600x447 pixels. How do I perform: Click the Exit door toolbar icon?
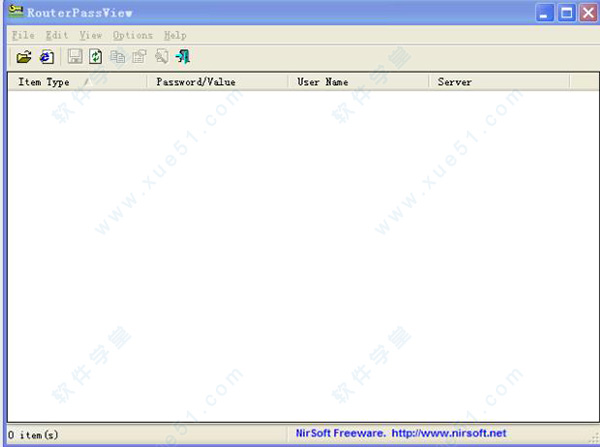[x=182, y=58]
